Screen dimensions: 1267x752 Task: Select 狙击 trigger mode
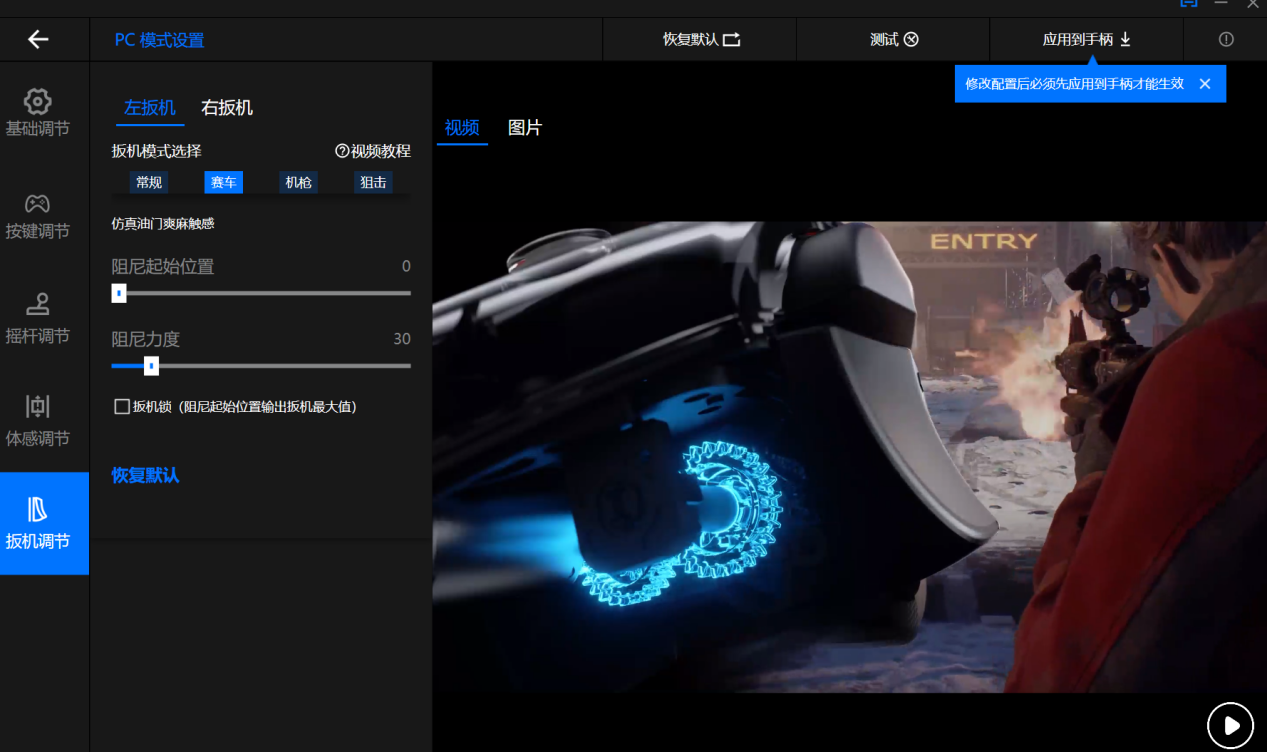point(373,182)
